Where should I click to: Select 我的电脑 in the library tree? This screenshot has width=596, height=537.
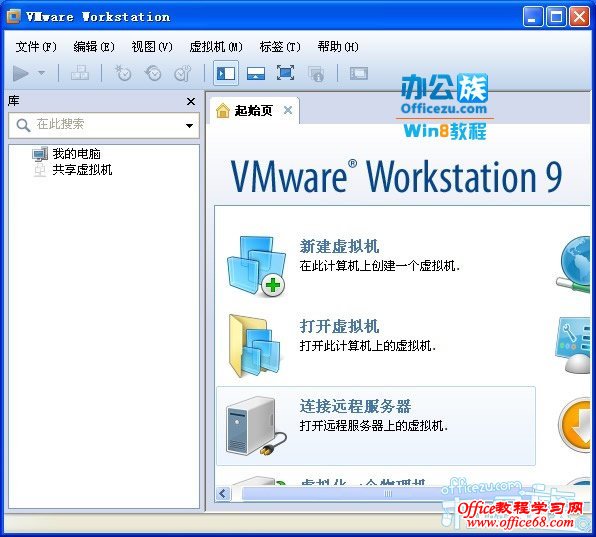[x=76, y=154]
